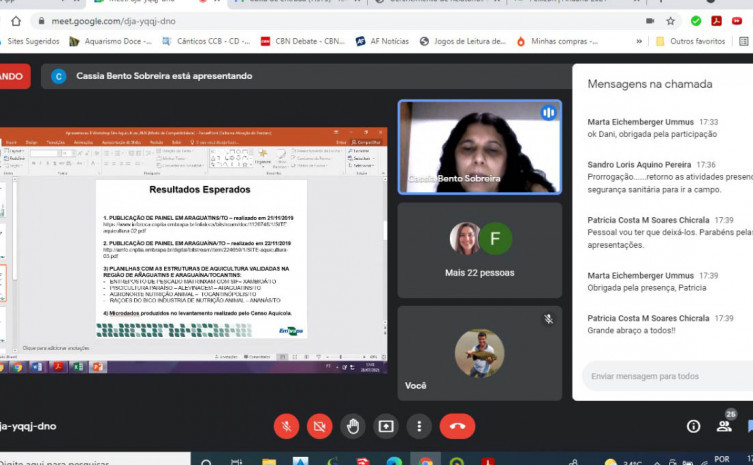This screenshot has height=465, width=753.
Task: Hang up with the red leave call button
Action: click(457, 426)
